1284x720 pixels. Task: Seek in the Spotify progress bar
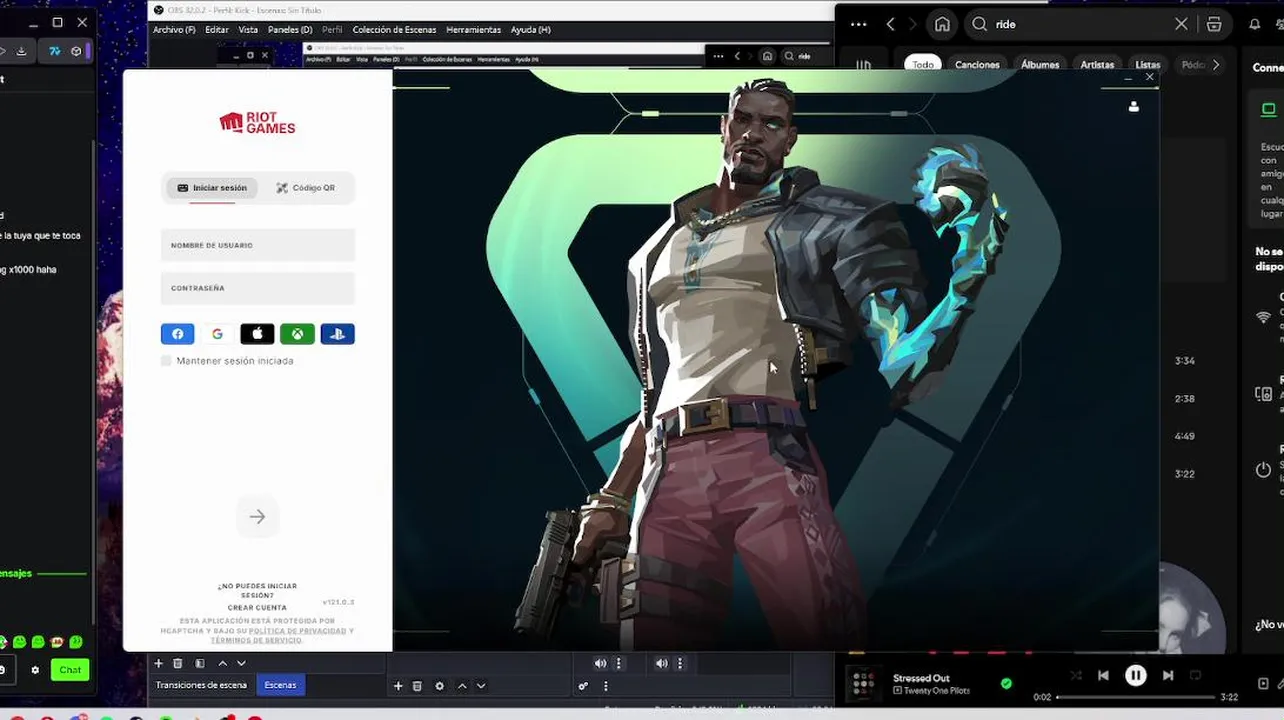pyautogui.click(x=1136, y=697)
